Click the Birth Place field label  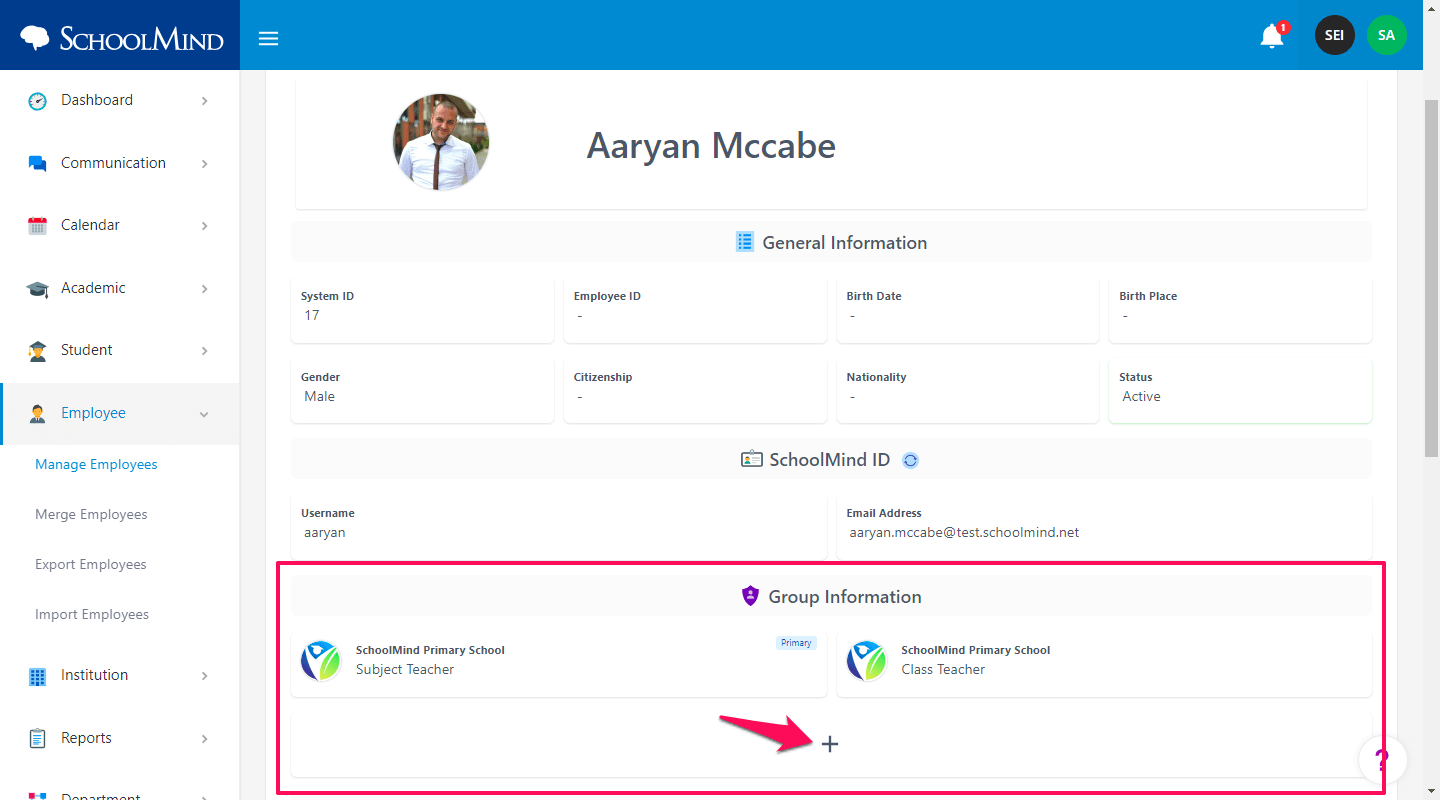coord(1148,296)
